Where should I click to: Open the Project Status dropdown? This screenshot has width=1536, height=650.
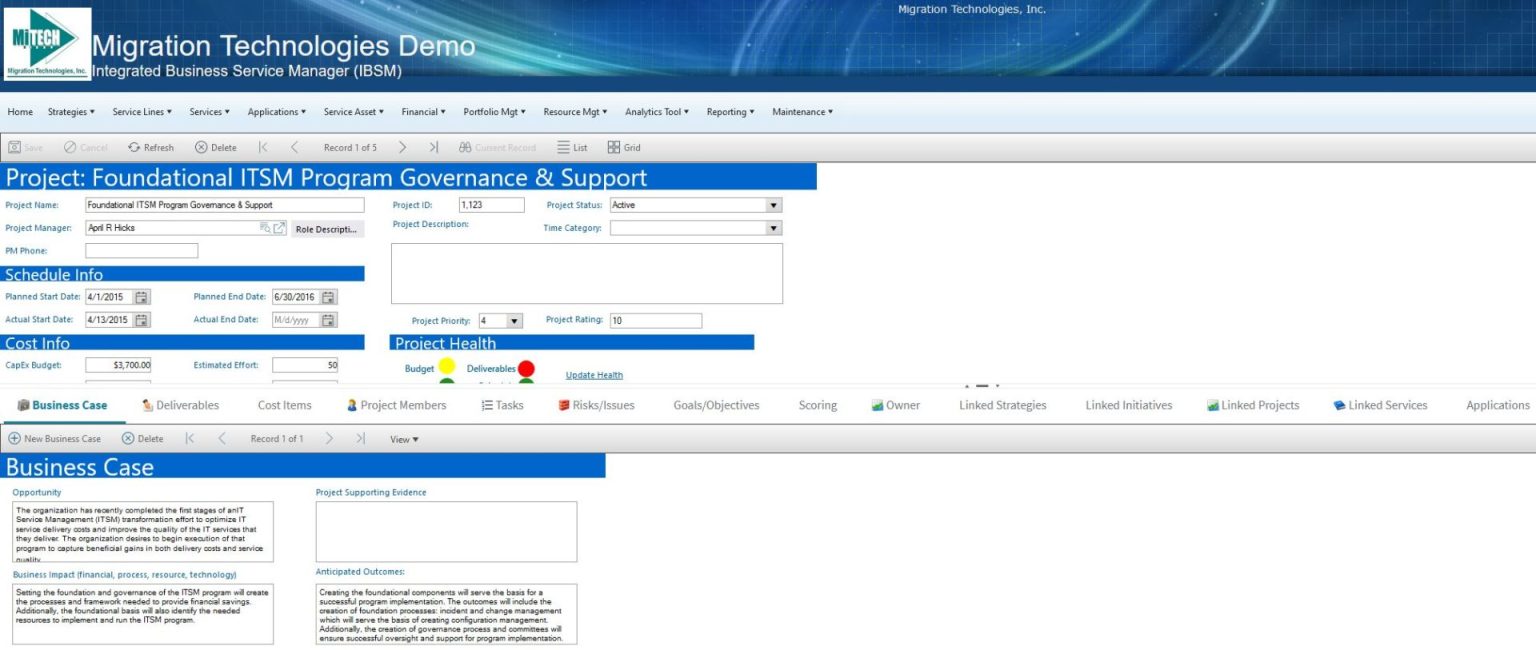click(773, 204)
